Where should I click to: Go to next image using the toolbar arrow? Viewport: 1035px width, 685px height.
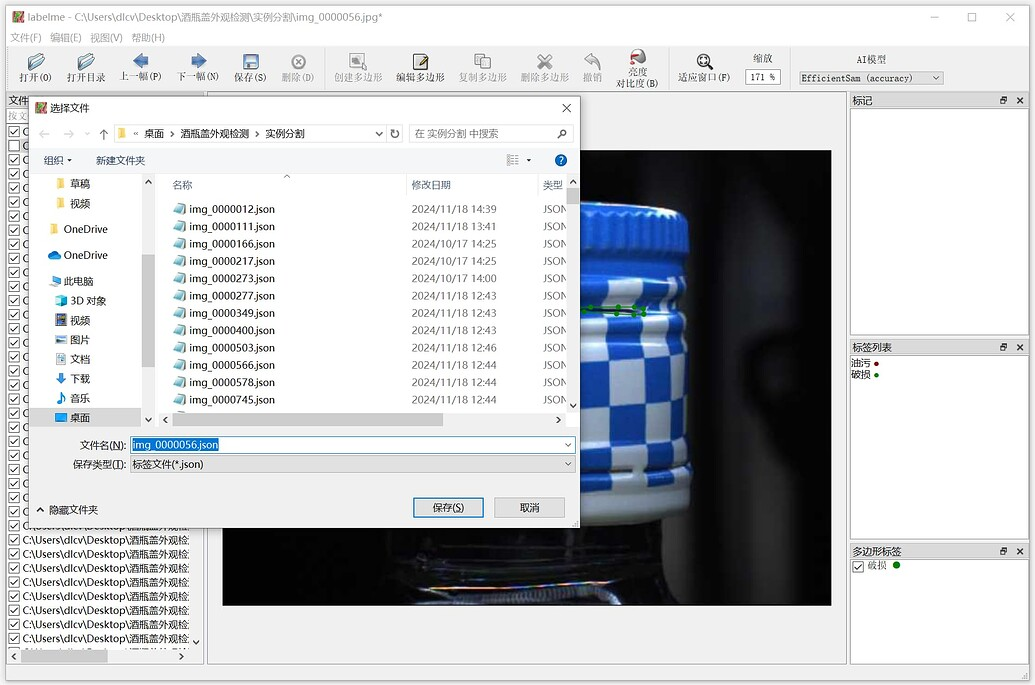[199, 61]
